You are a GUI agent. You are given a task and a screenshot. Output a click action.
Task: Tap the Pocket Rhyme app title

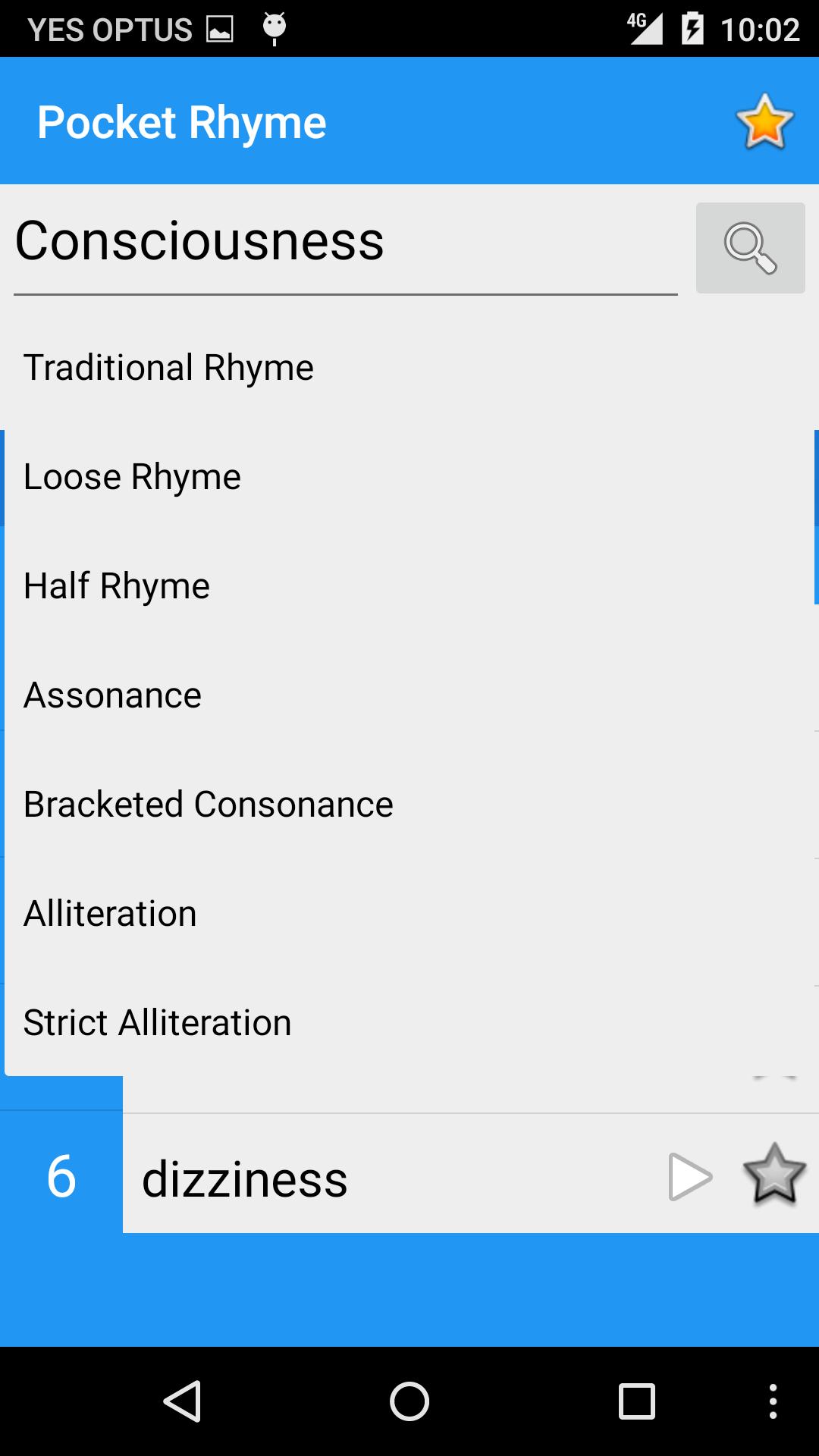click(182, 122)
